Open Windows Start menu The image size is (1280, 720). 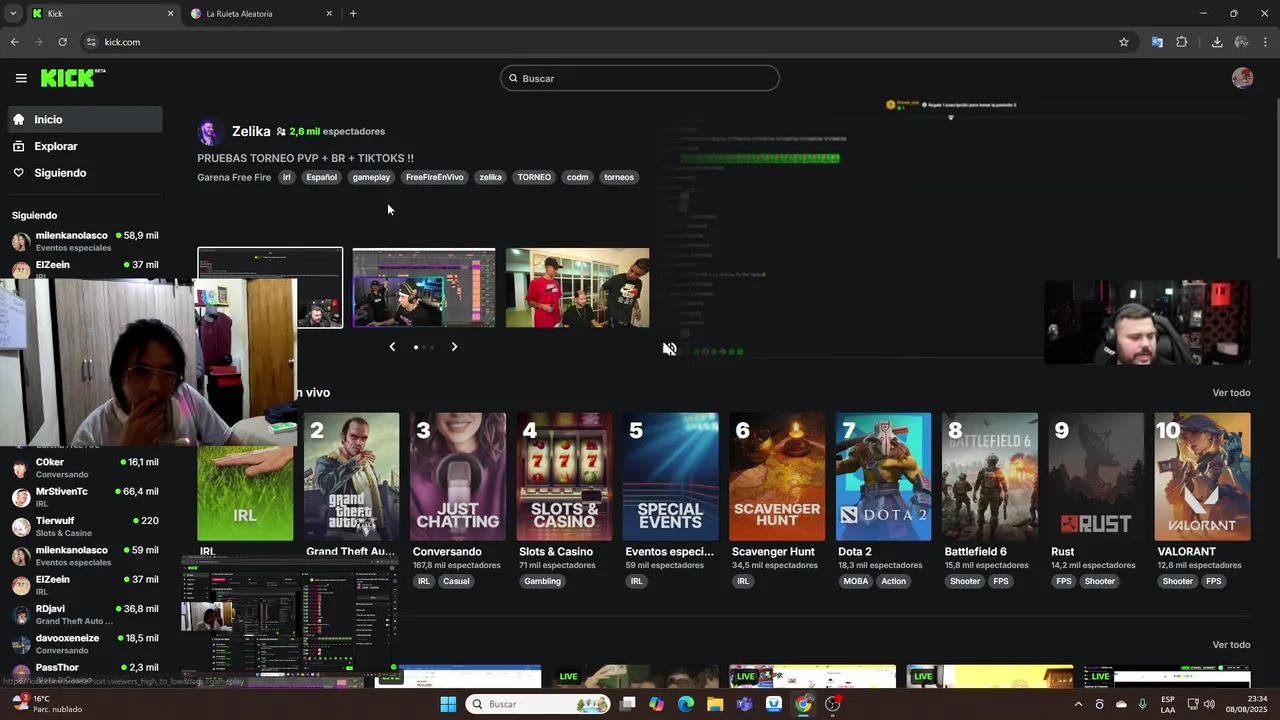coord(448,704)
